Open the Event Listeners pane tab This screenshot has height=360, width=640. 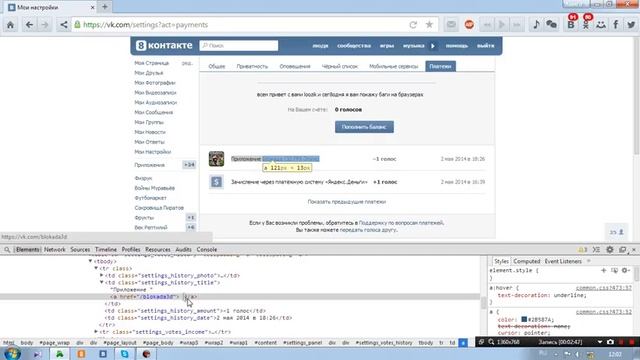tap(563, 261)
